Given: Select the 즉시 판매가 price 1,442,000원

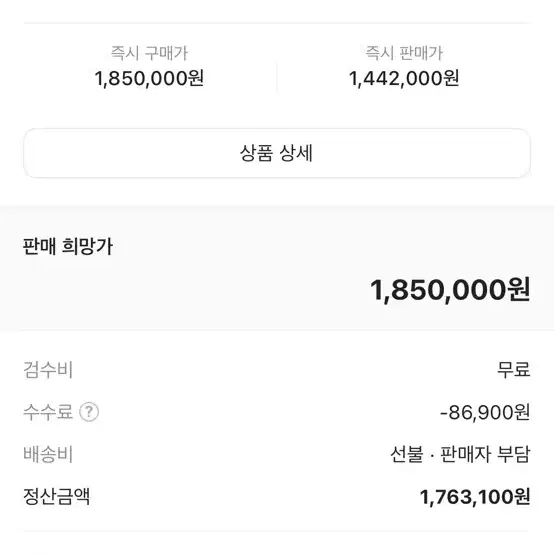Looking at the screenshot, I should [x=404, y=78].
